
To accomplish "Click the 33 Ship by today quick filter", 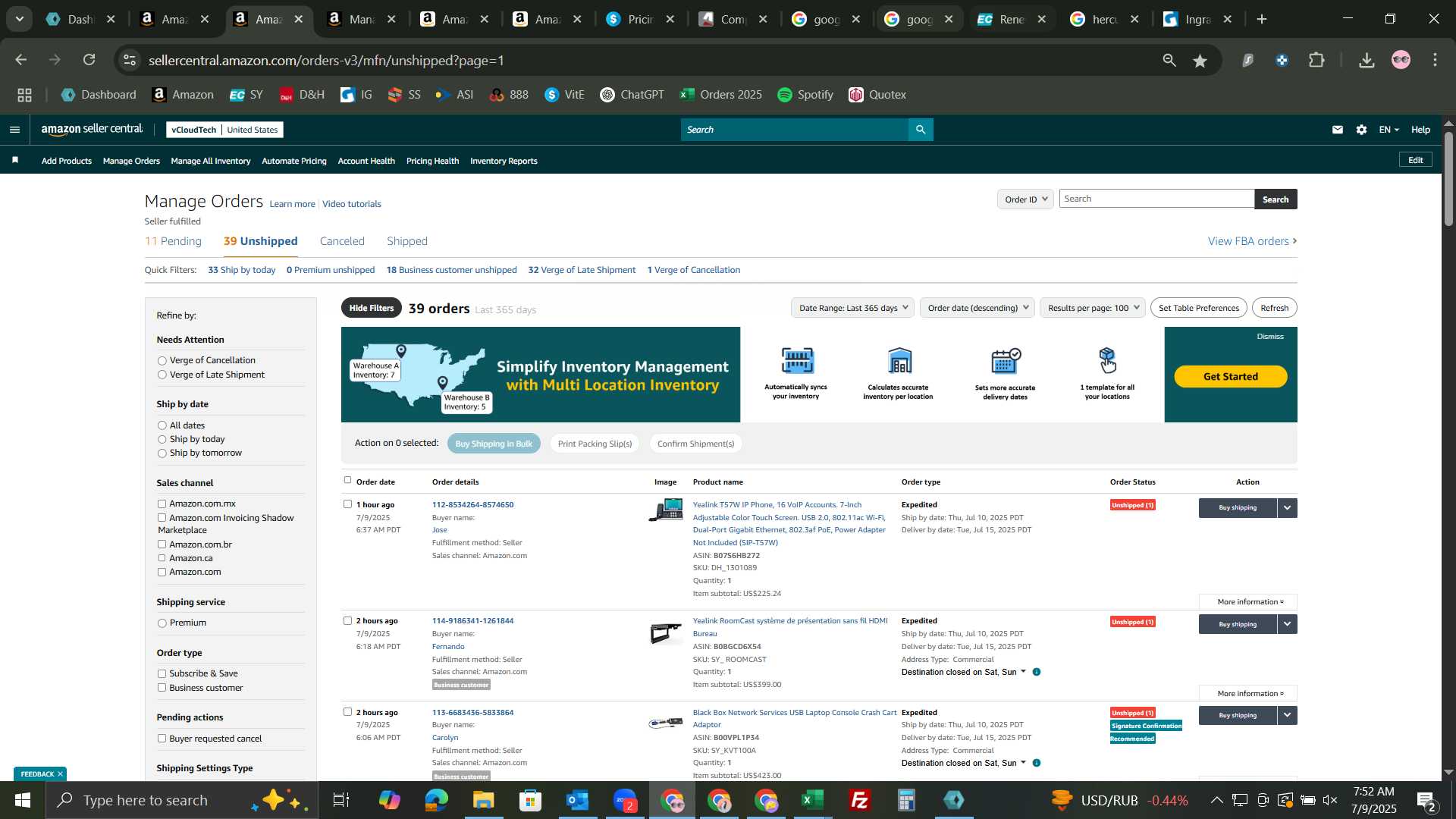I will pyautogui.click(x=242, y=270).
